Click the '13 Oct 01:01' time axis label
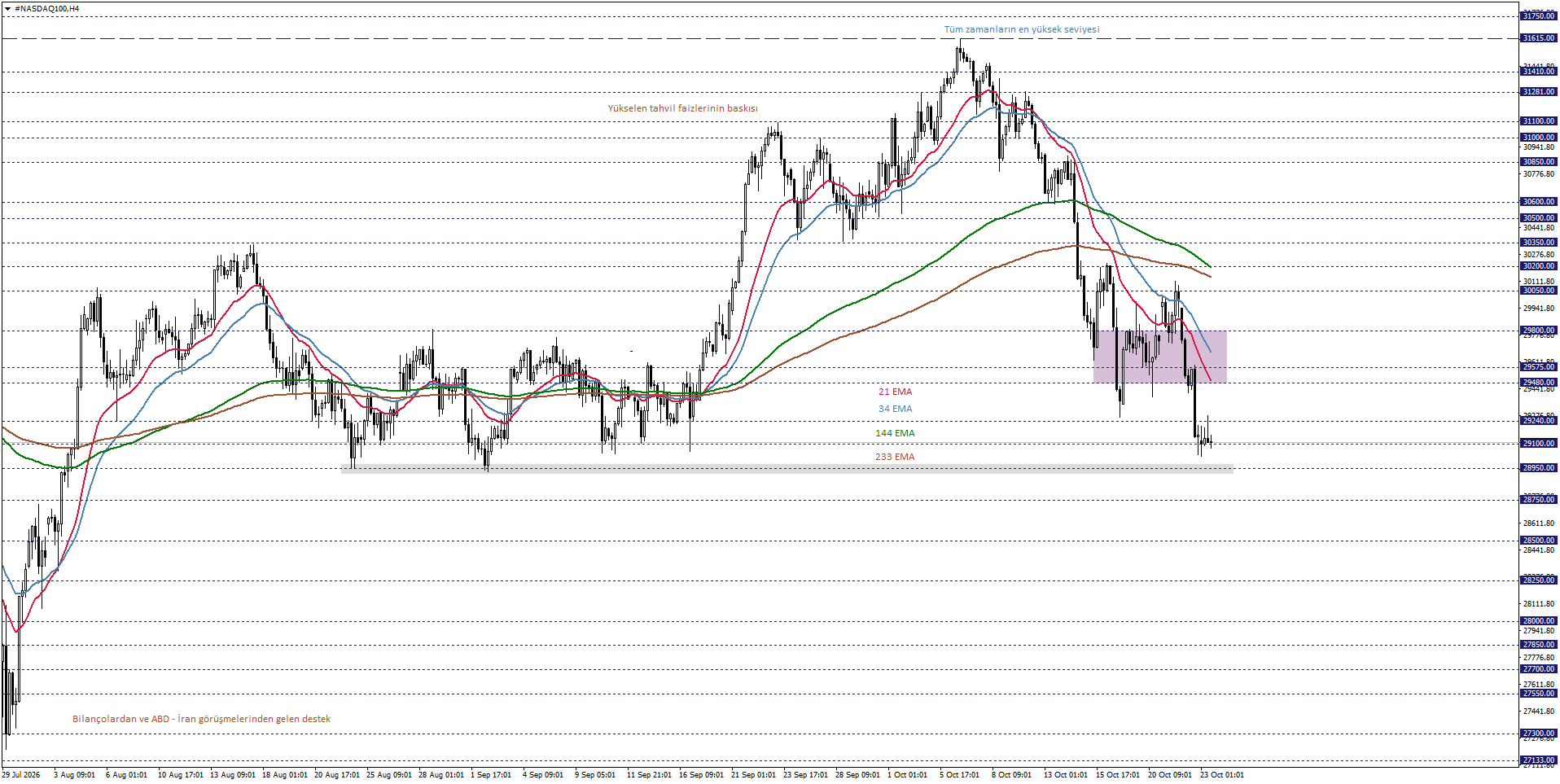 click(x=1066, y=775)
